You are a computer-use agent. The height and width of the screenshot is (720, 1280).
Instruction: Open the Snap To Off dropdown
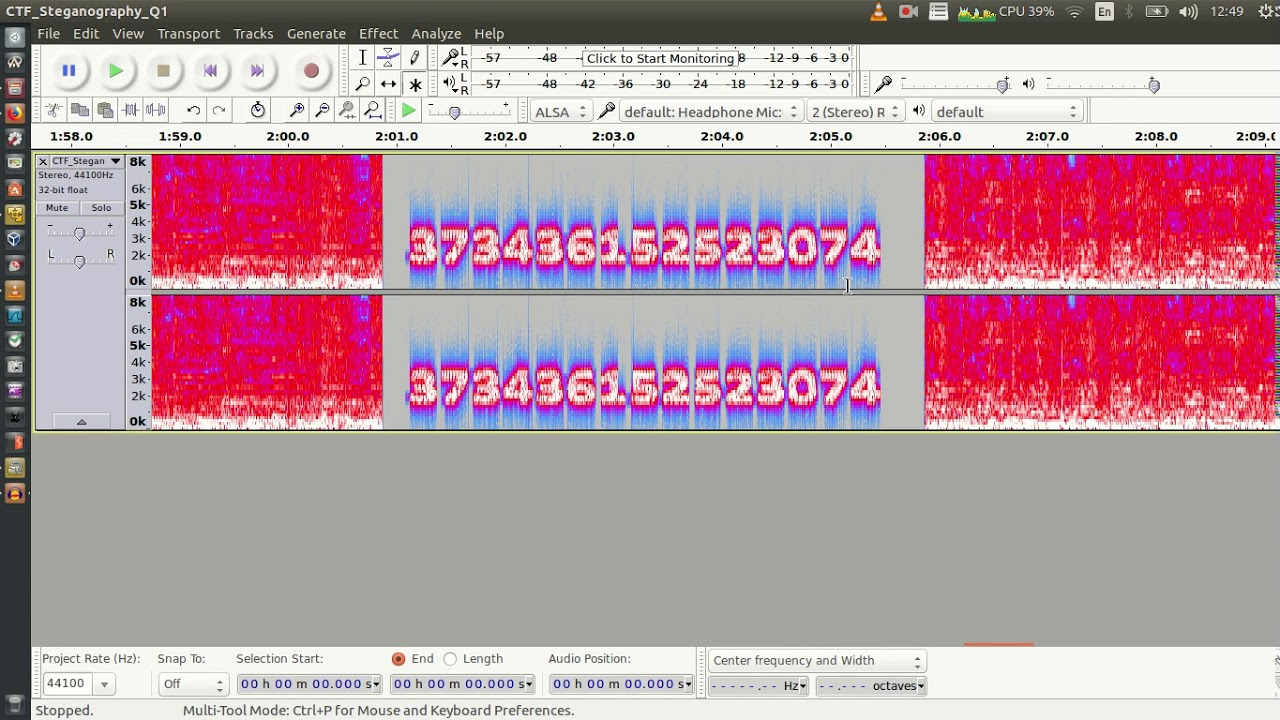192,684
